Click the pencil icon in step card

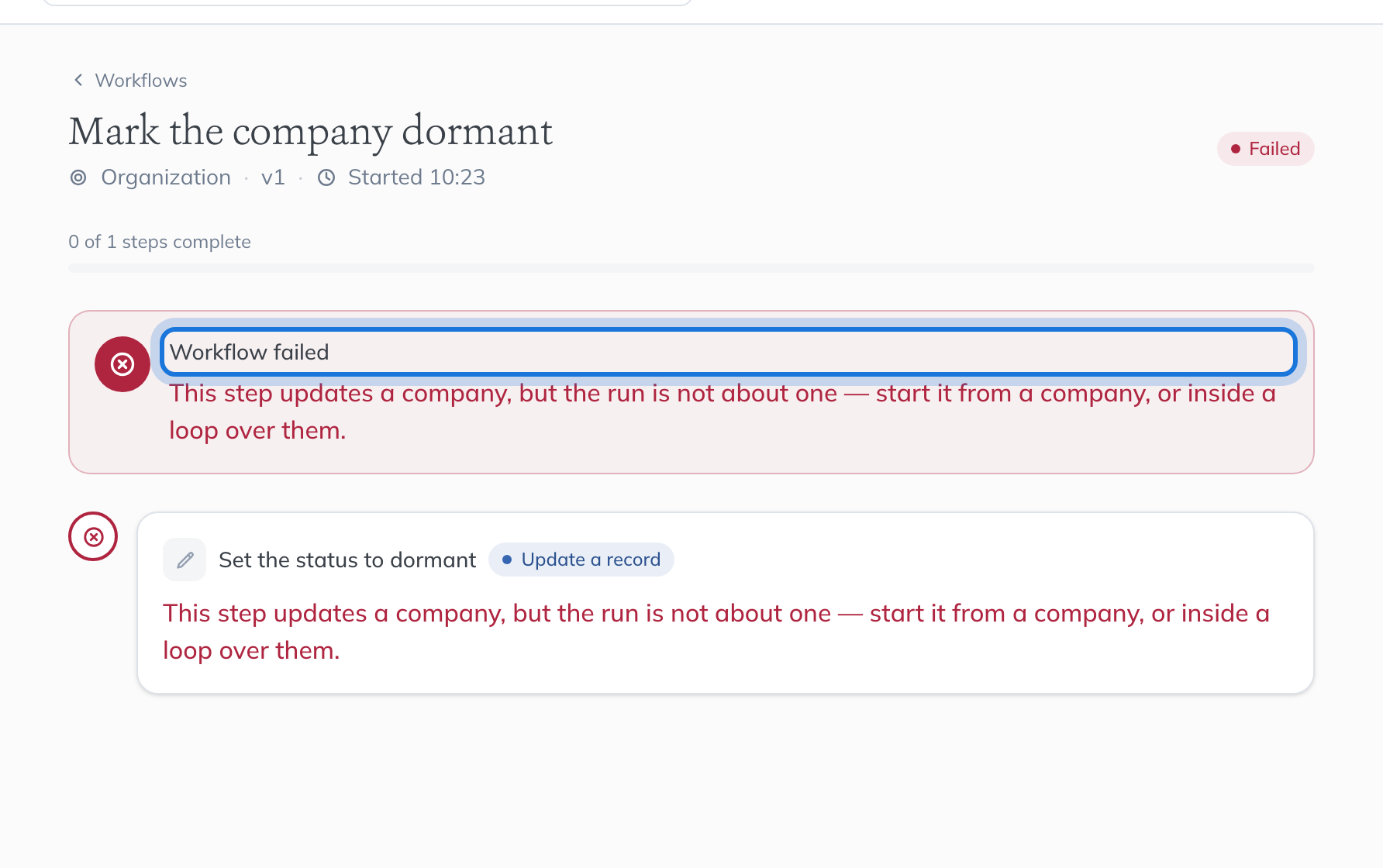185,560
